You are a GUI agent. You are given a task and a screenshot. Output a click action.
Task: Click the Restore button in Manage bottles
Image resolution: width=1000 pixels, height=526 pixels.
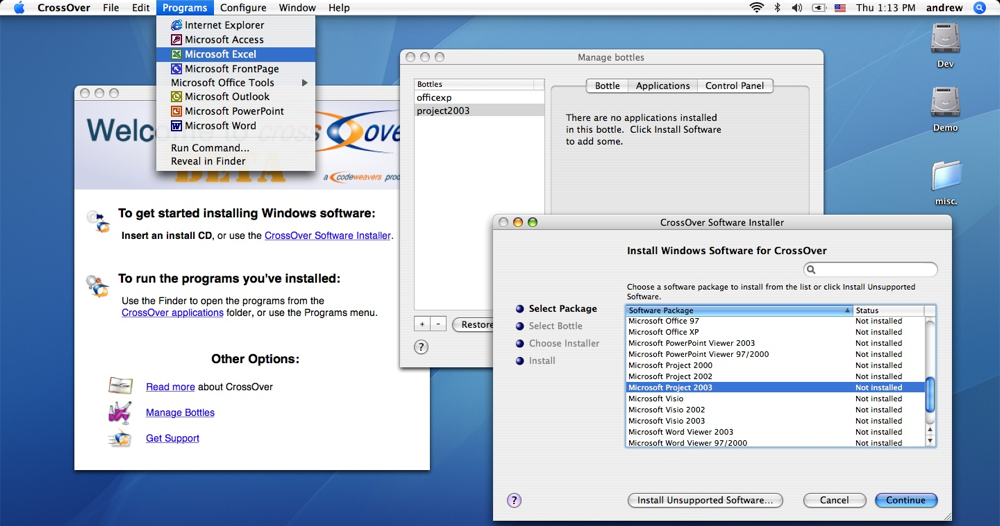point(473,325)
